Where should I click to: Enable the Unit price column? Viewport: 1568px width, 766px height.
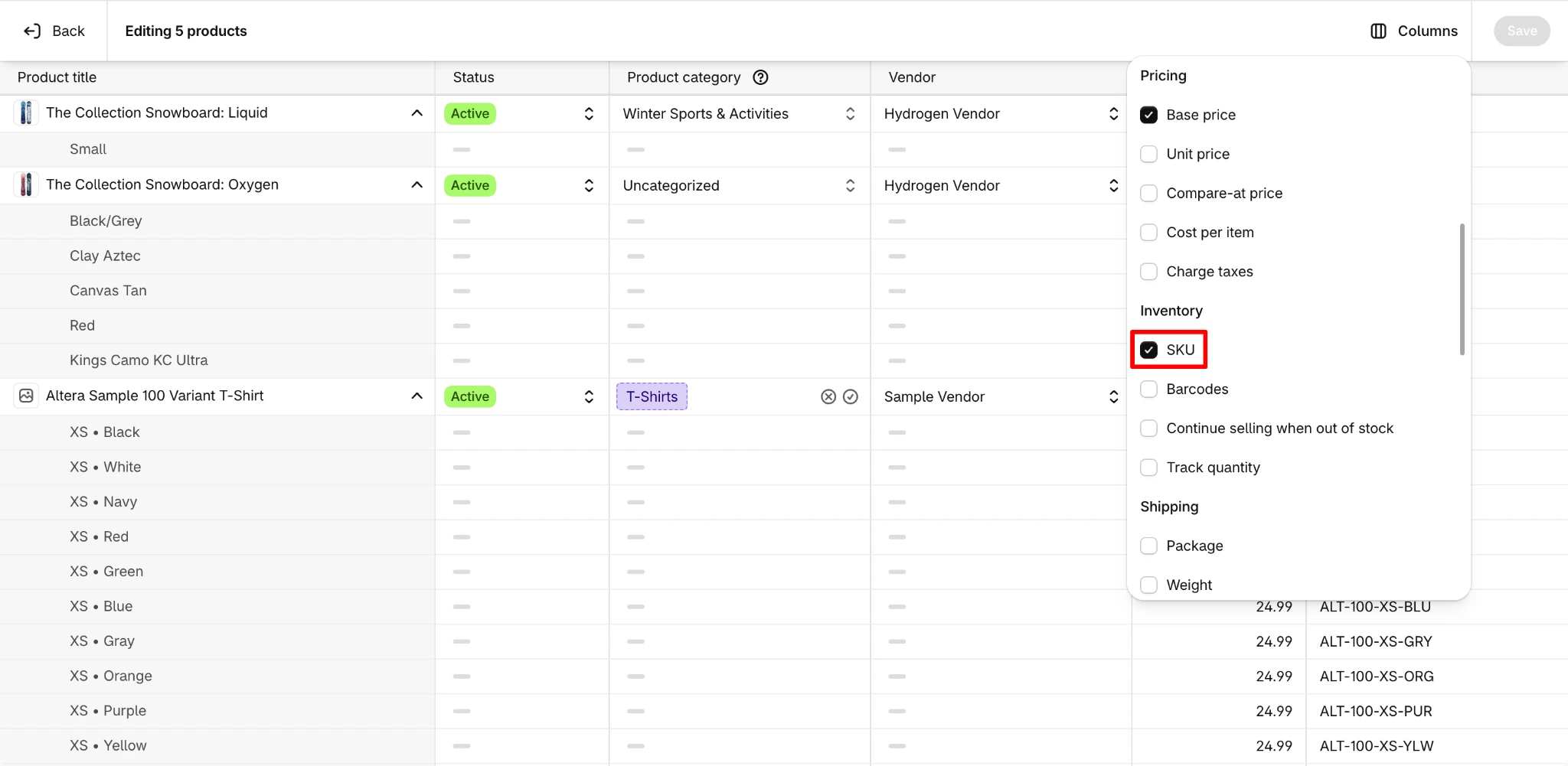click(x=1148, y=154)
